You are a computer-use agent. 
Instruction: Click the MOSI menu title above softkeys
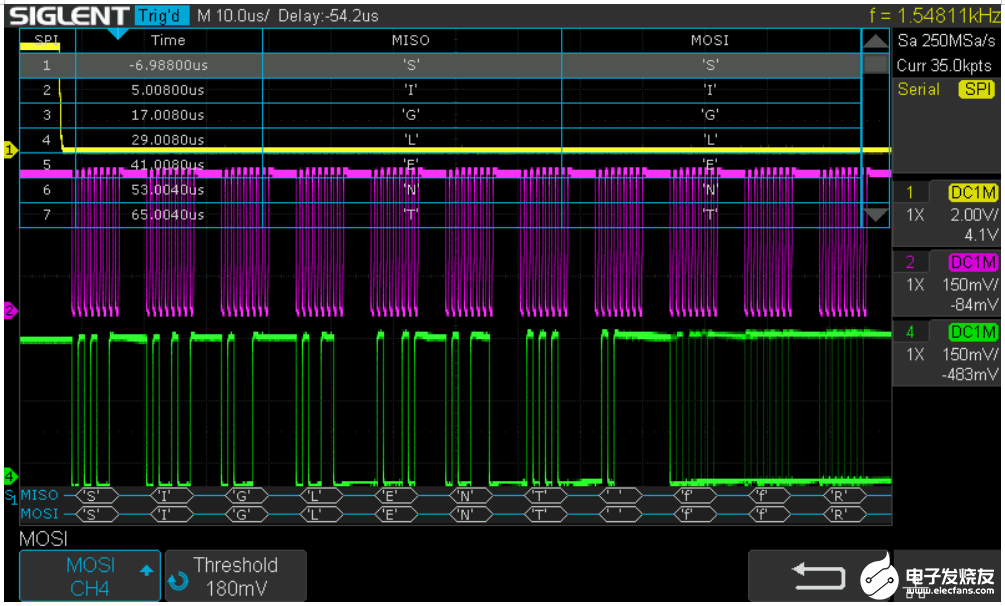[44, 539]
